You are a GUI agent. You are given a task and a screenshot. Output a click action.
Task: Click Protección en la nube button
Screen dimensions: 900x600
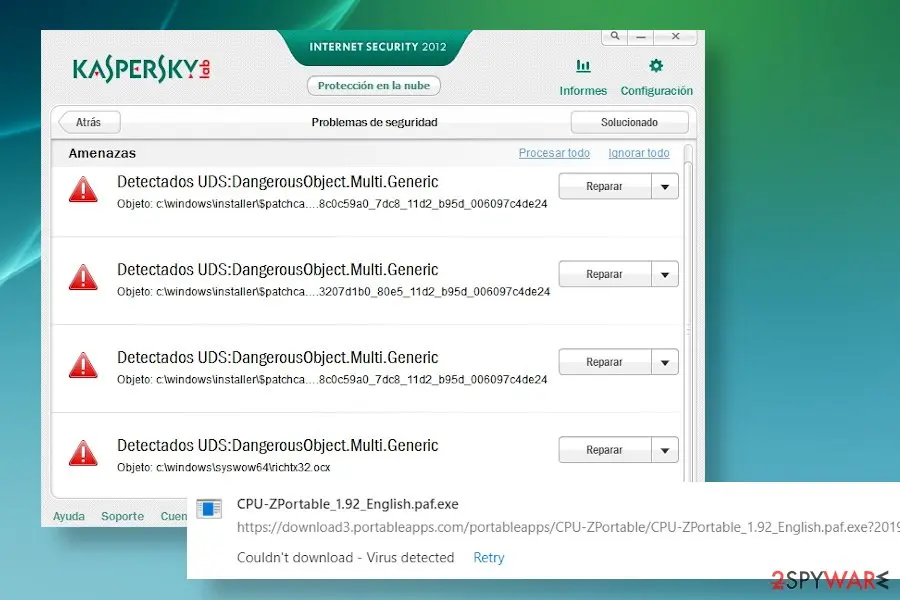click(x=374, y=86)
